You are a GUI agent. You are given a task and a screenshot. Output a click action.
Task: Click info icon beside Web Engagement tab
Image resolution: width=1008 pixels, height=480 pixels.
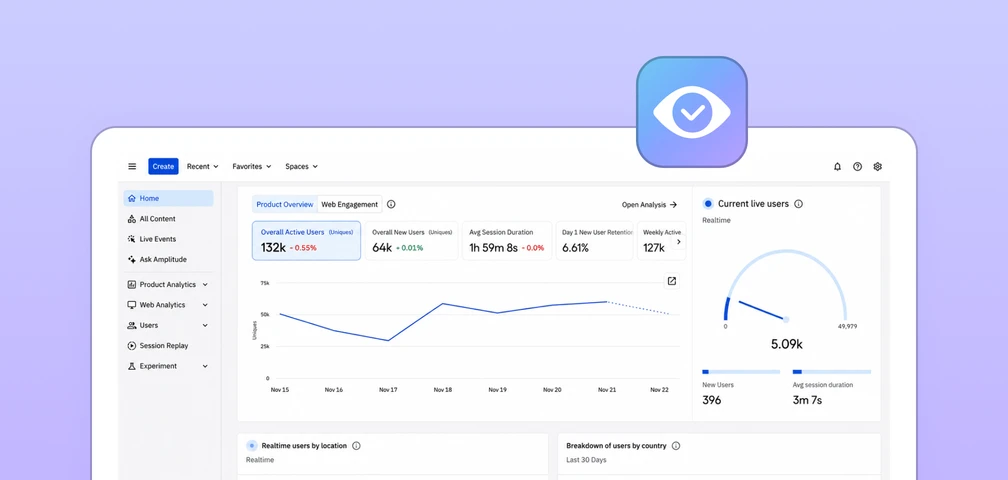pos(391,204)
